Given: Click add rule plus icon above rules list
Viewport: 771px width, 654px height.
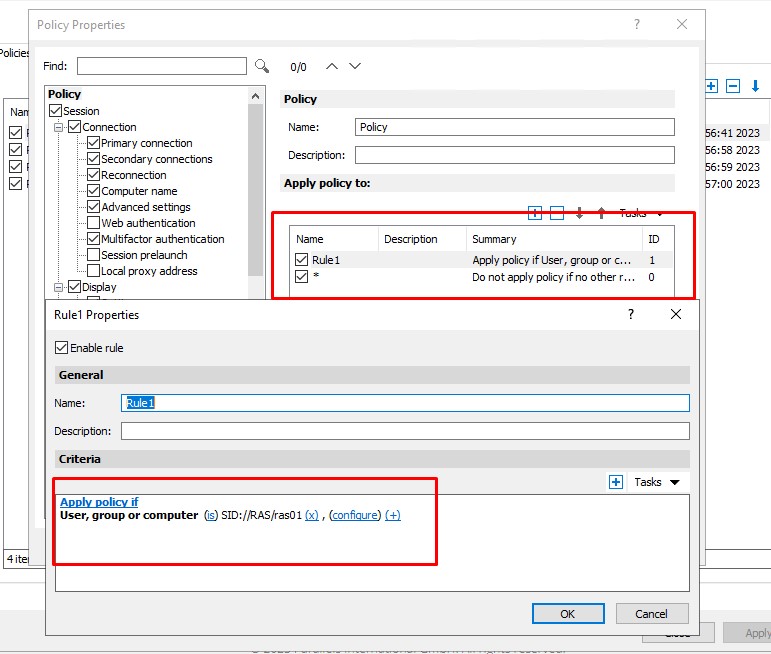Looking at the screenshot, I should click(534, 213).
